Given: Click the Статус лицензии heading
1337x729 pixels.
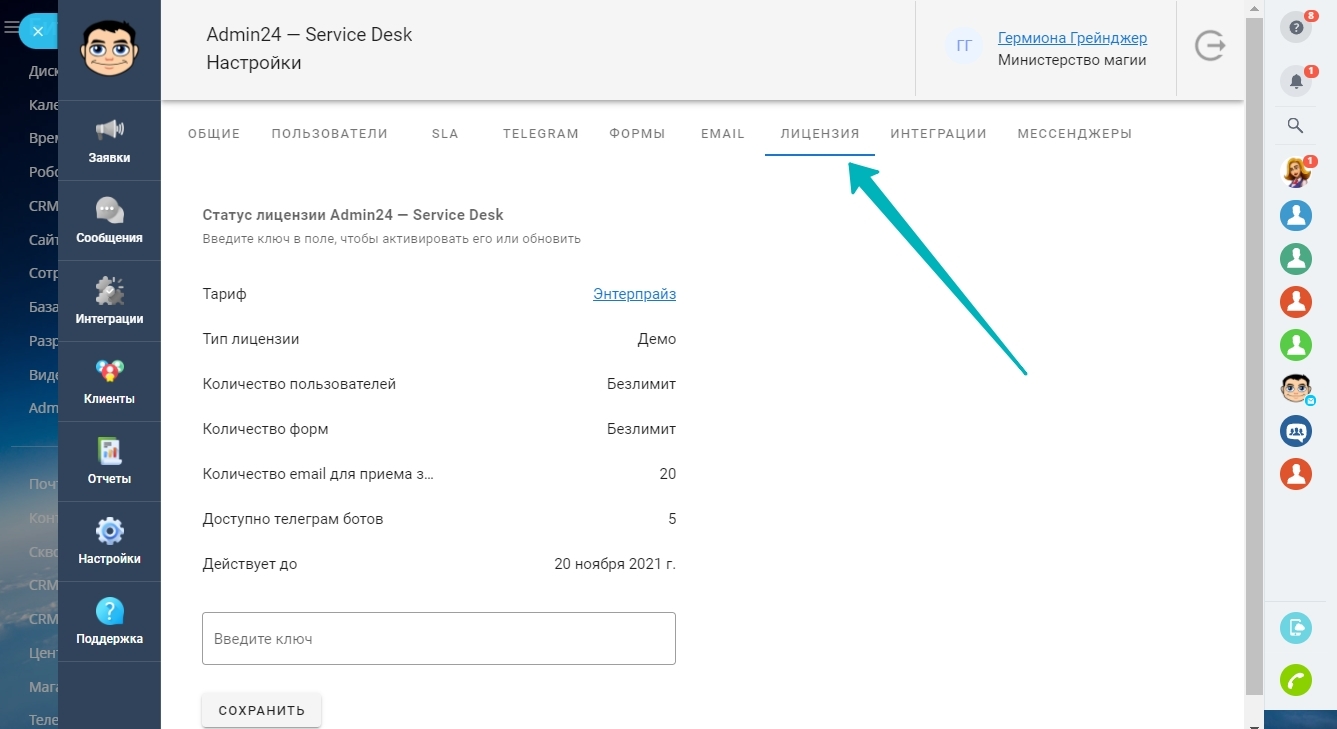Looking at the screenshot, I should [353, 215].
